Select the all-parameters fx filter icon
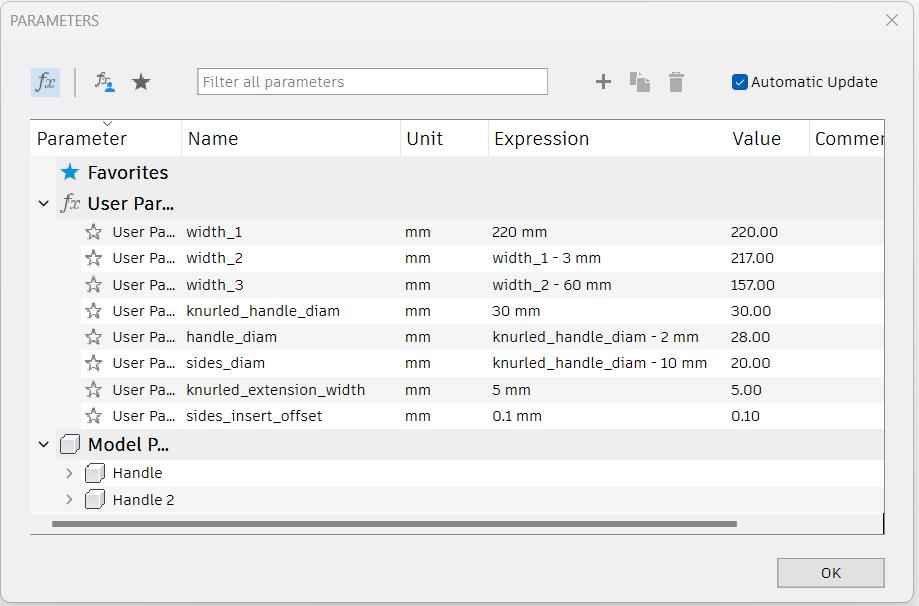The height and width of the screenshot is (606, 919). (x=45, y=82)
